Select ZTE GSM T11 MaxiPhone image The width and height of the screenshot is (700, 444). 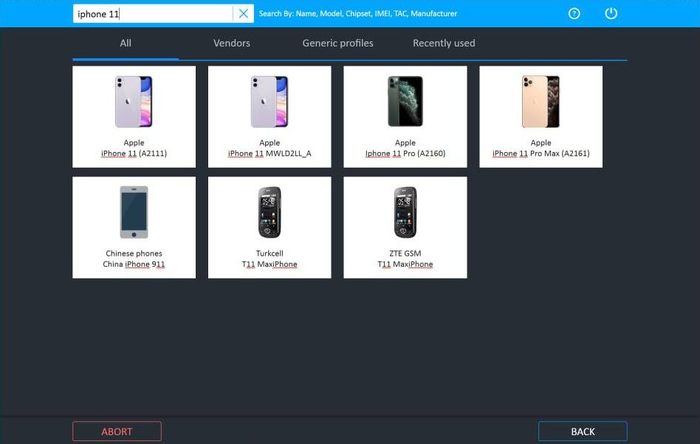click(x=405, y=212)
